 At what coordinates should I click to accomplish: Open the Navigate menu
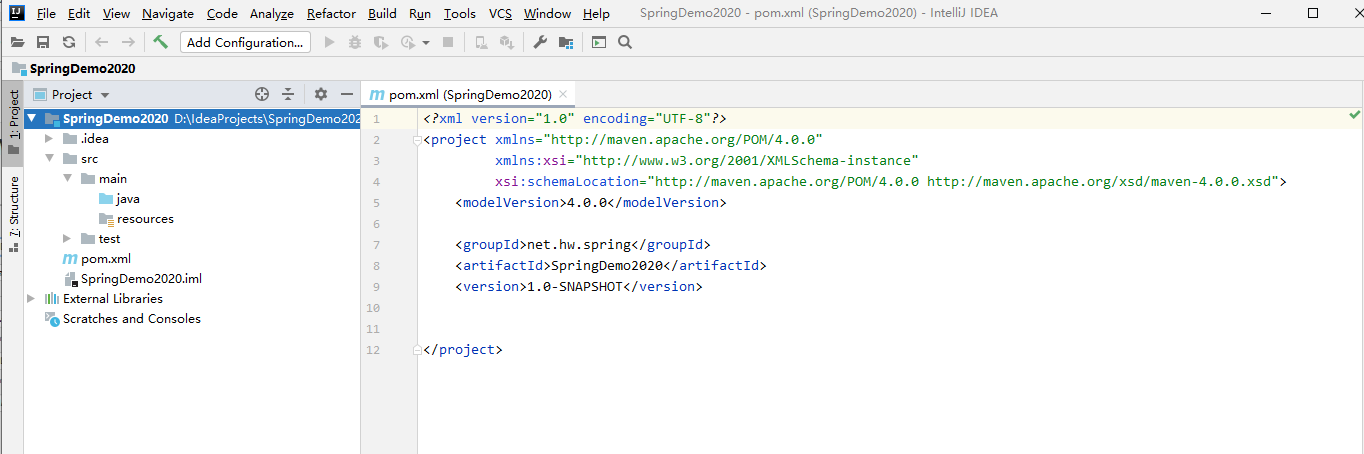(169, 14)
